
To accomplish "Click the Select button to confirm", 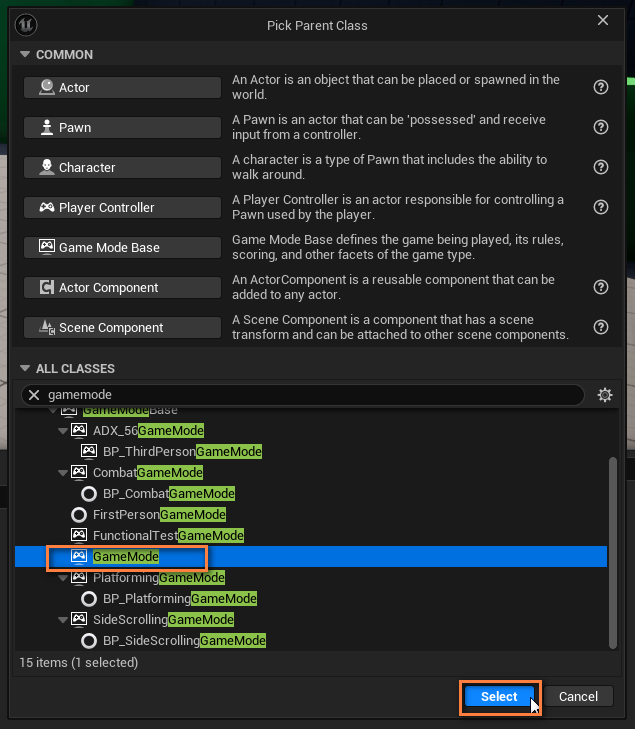I will click(x=499, y=696).
